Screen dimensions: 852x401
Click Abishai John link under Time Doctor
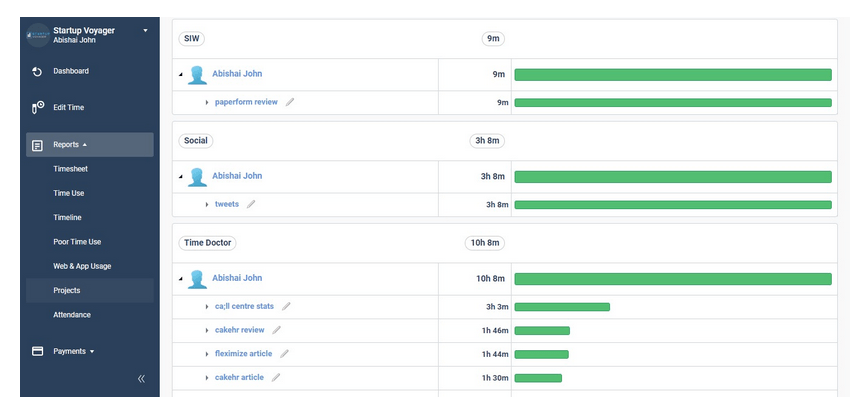pyautogui.click(x=237, y=278)
